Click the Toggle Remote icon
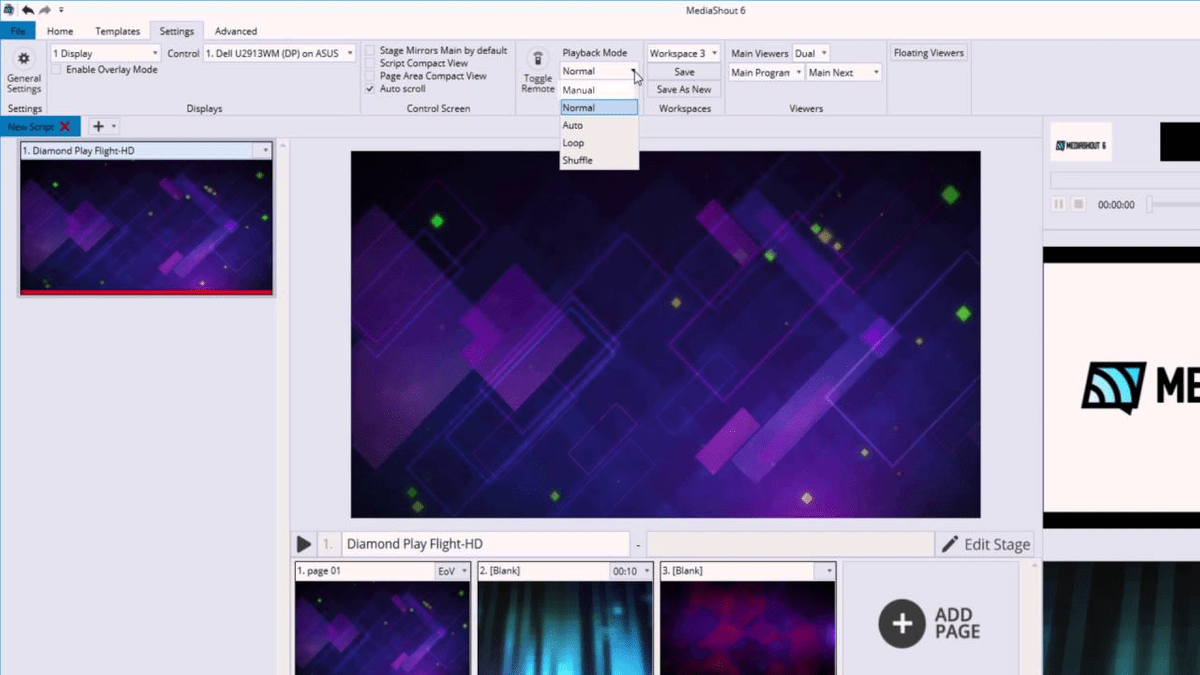This screenshot has width=1200, height=675. tap(537, 59)
